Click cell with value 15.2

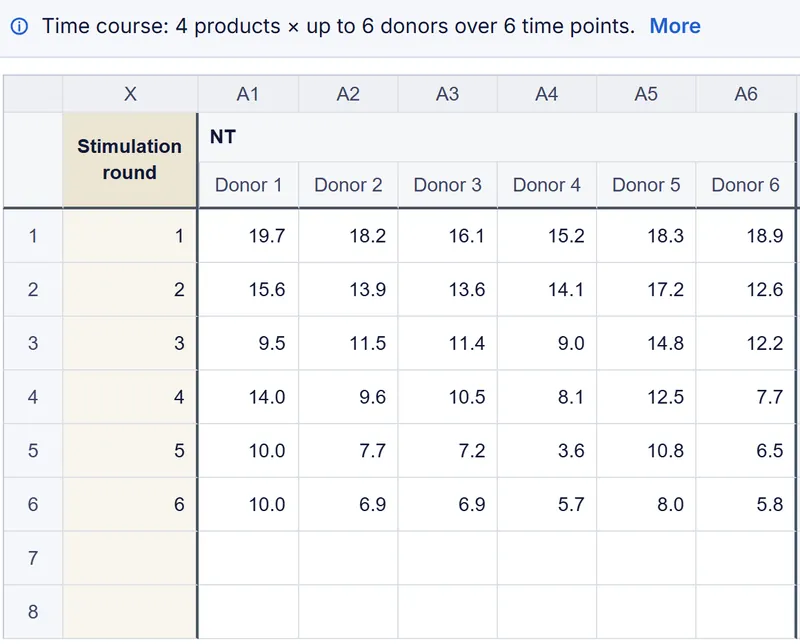pyautogui.click(x=546, y=236)
